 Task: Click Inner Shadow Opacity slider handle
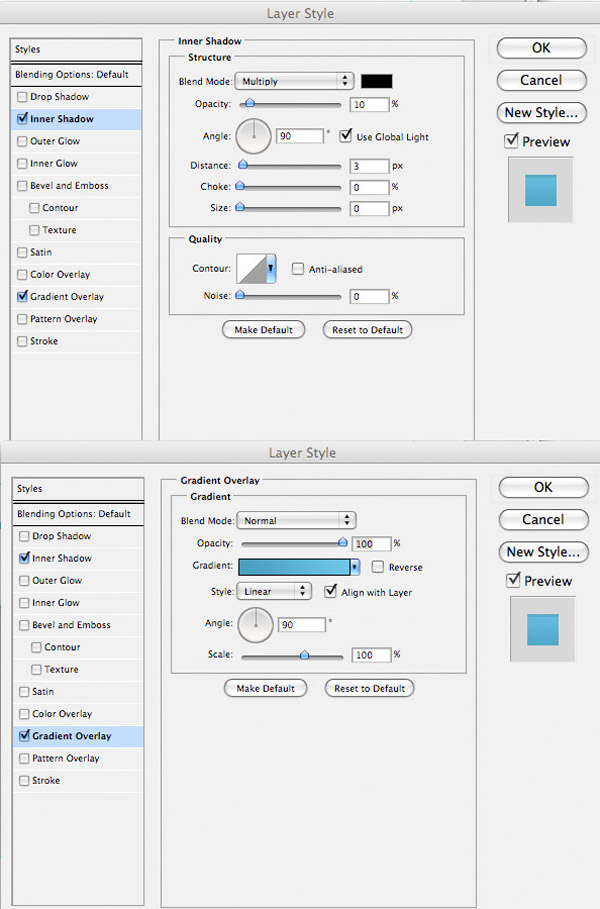point(250,103)
